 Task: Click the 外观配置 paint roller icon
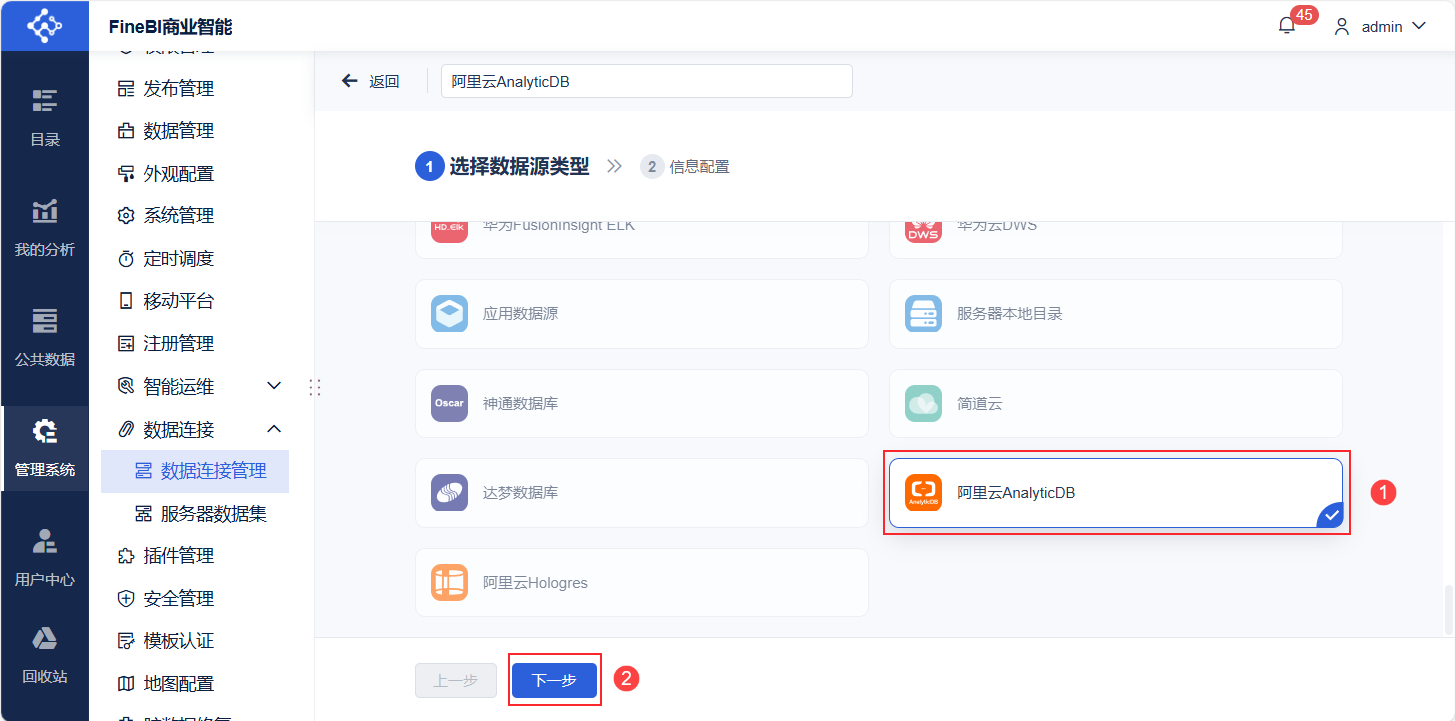coord(126,174)
